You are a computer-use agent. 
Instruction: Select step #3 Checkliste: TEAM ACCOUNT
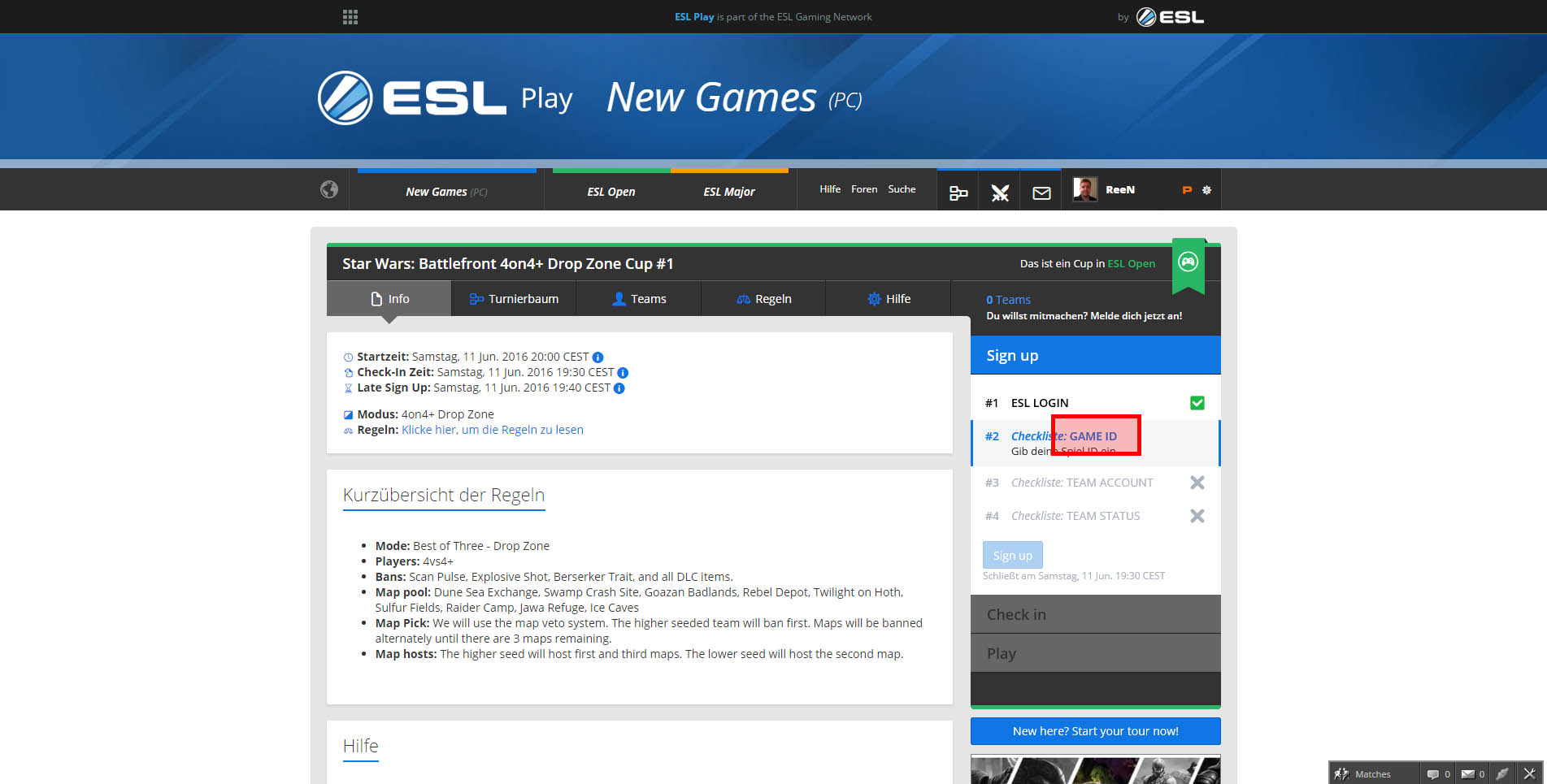pos(1095,483)
